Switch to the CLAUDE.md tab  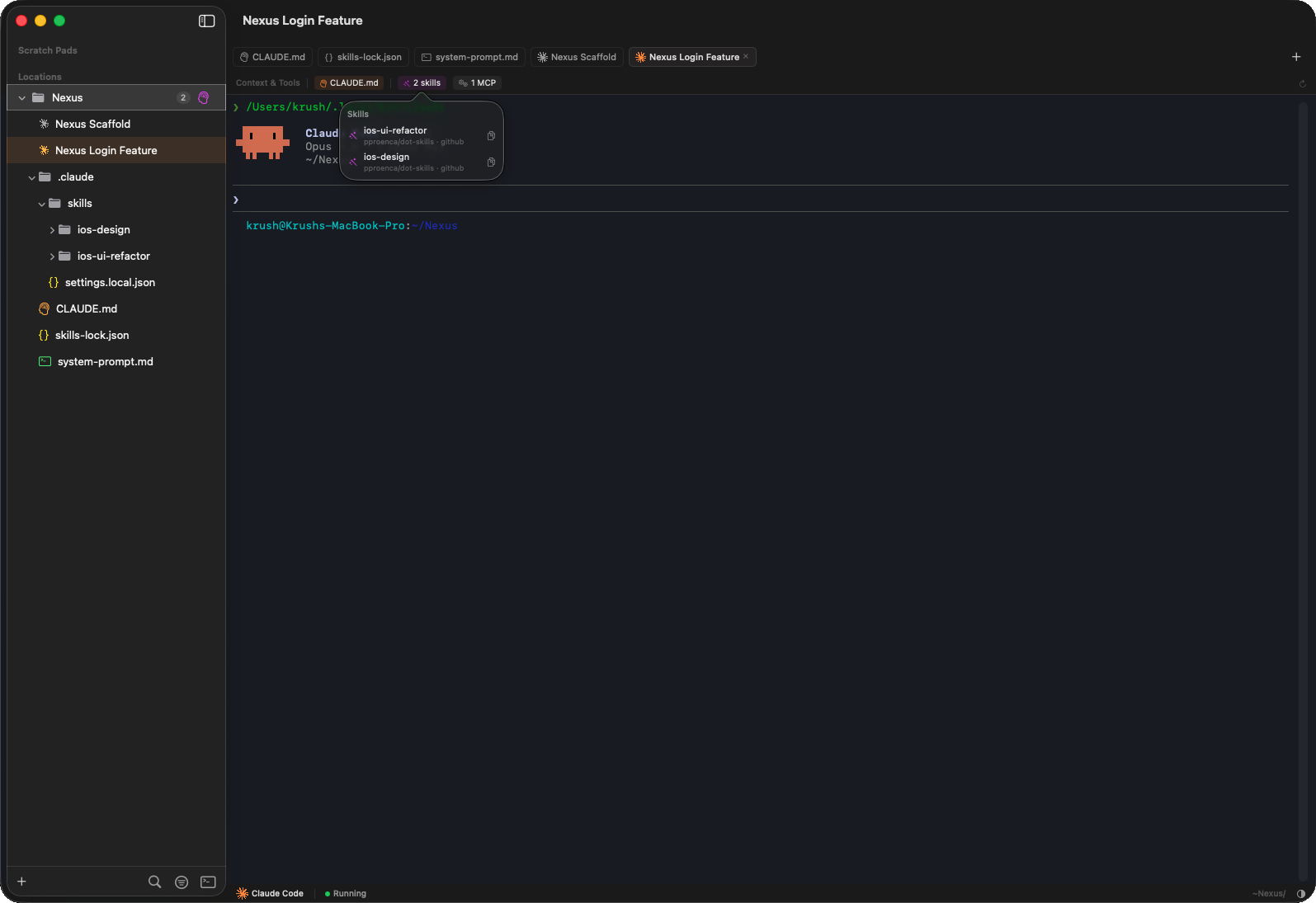[272, 57]
